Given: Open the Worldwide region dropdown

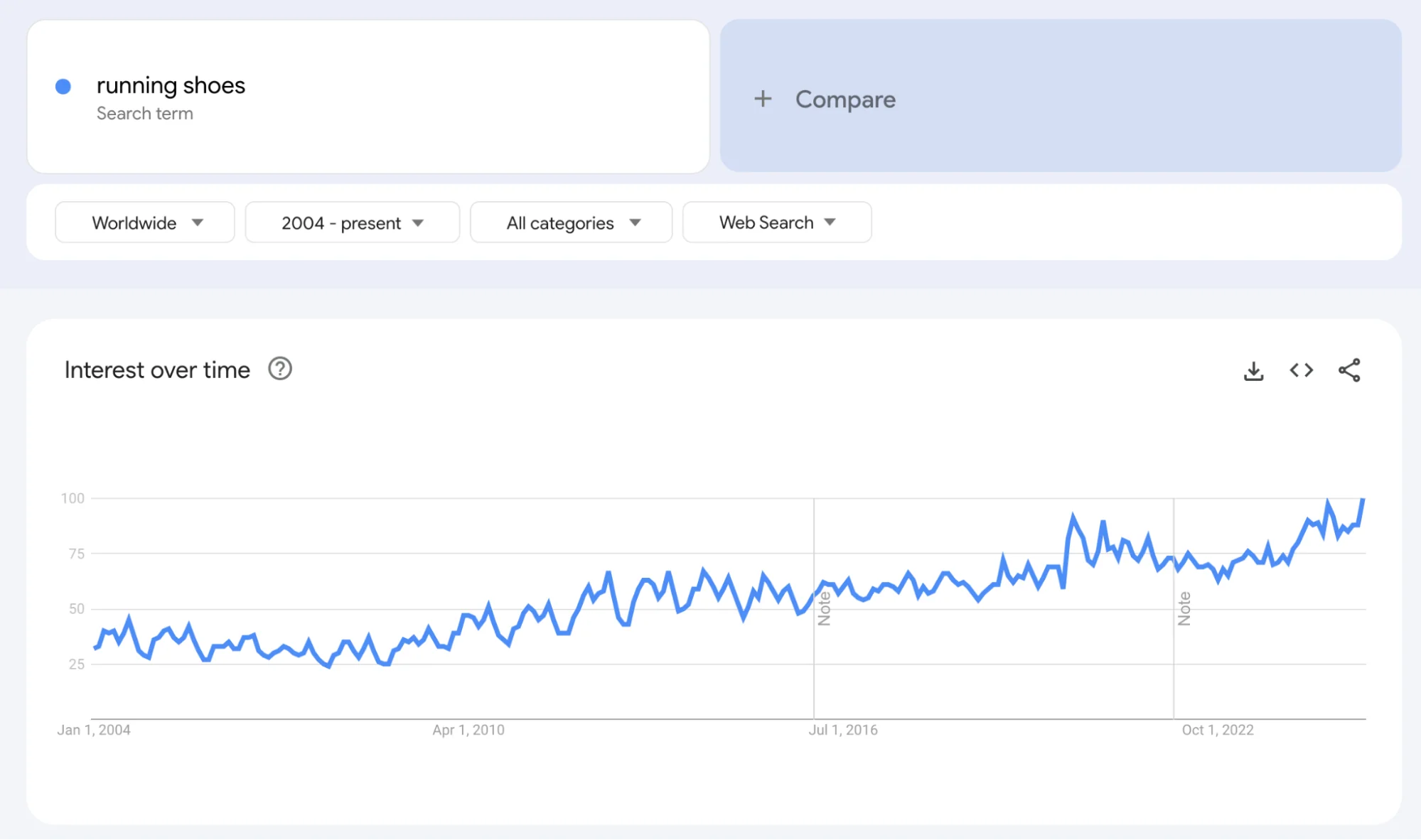Looking at the screenshot, I should click(144, 222).
